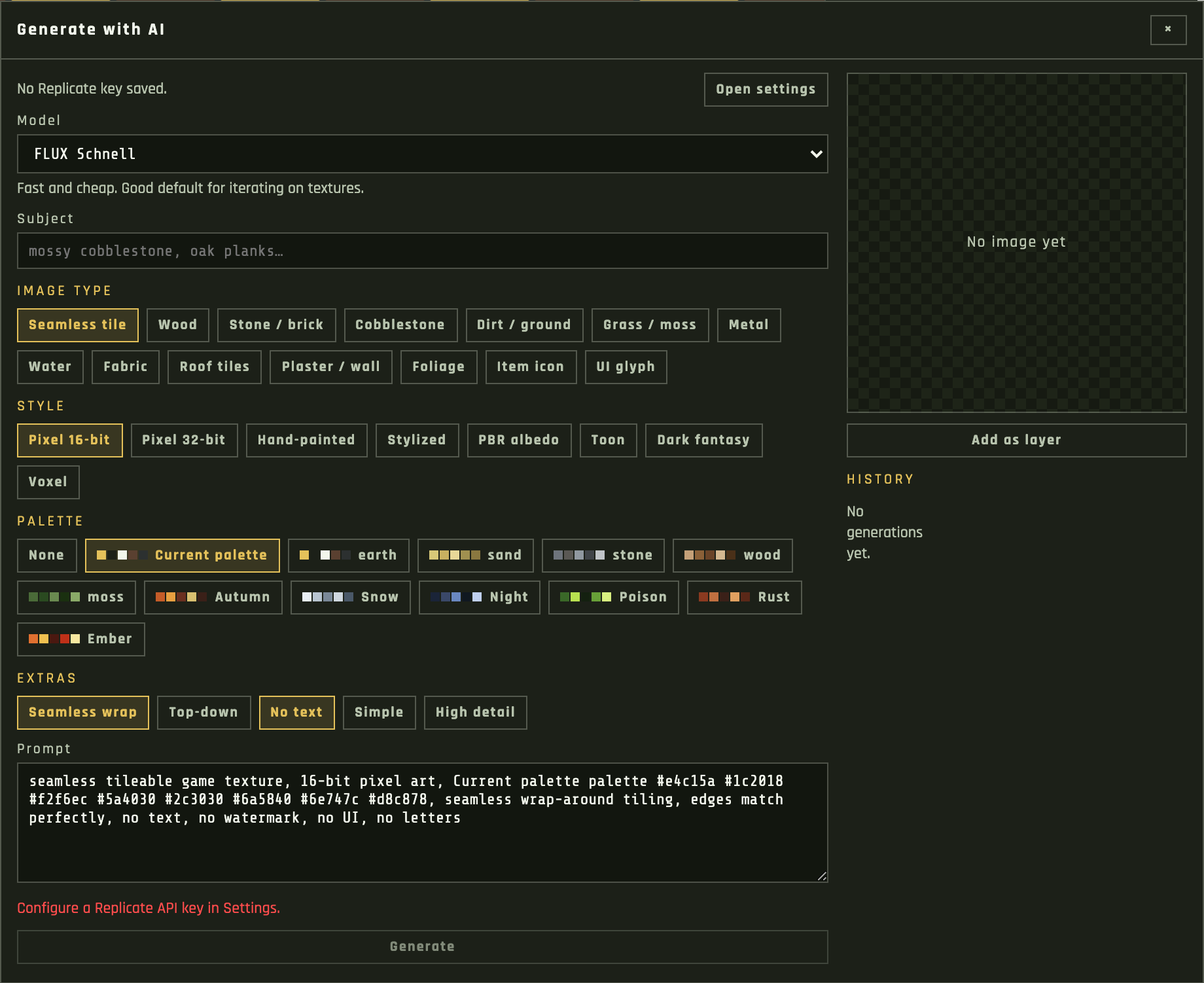
Task: Choose the Voxel style
Action: tap(48, 482)
